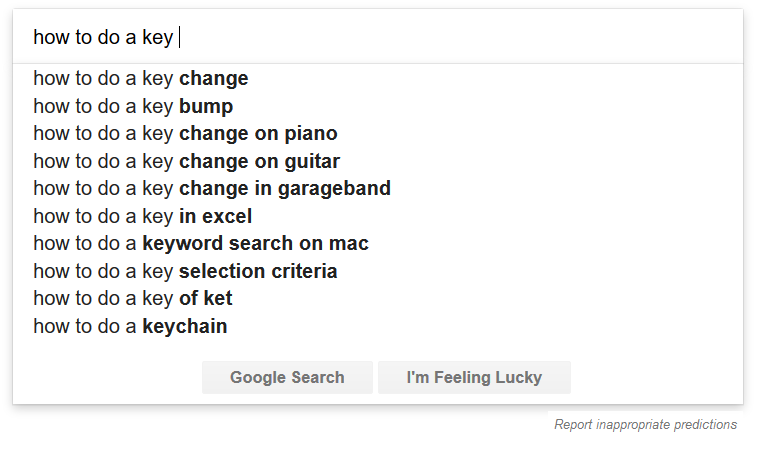Select the "key of ket" suggestion

coord(132,298)
